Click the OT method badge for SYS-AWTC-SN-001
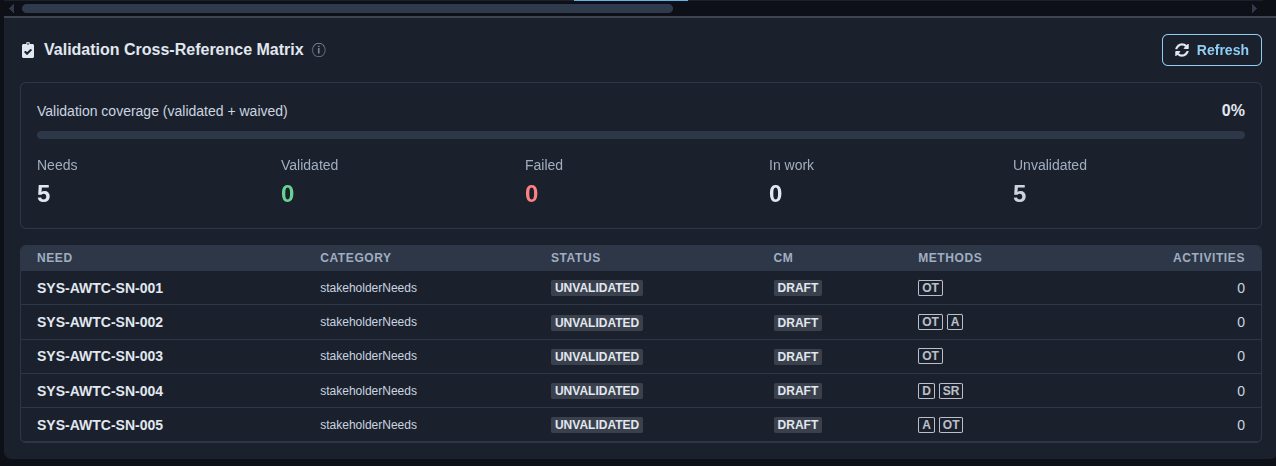The height and width of the screenshot is (466, 1276). click(930, 288)
